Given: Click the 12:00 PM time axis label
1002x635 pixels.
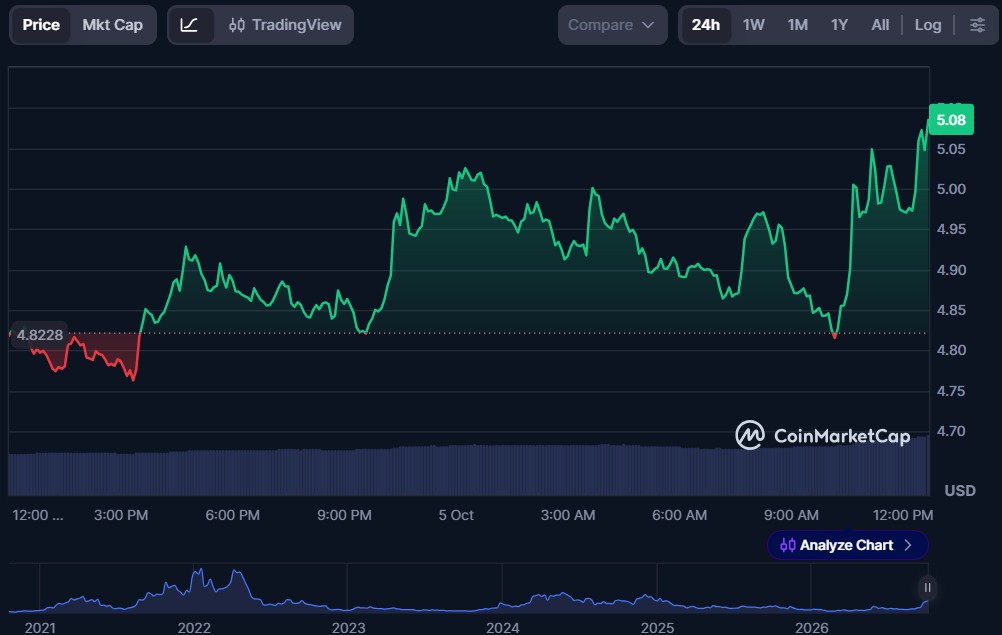Looking at the screenshot, I should (902, 515).
